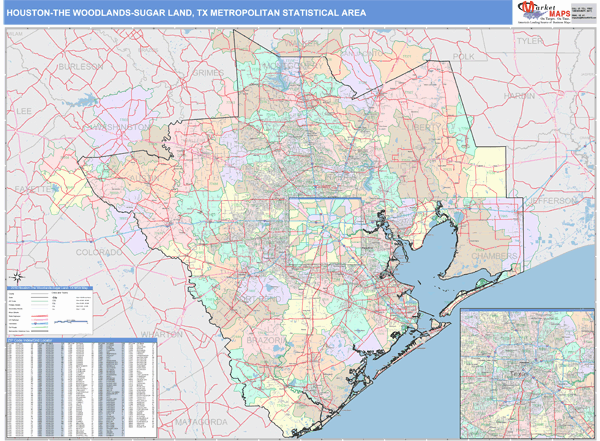Screen dimensions: 600x441
Task: Click the LEE county label
Action: (x=24, y=111)
